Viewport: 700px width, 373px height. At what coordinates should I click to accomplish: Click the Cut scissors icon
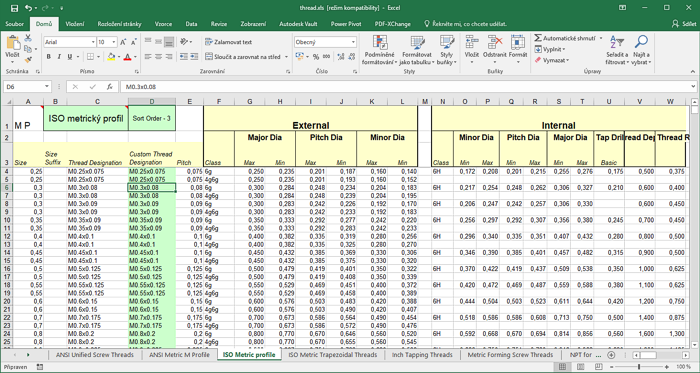28,38
